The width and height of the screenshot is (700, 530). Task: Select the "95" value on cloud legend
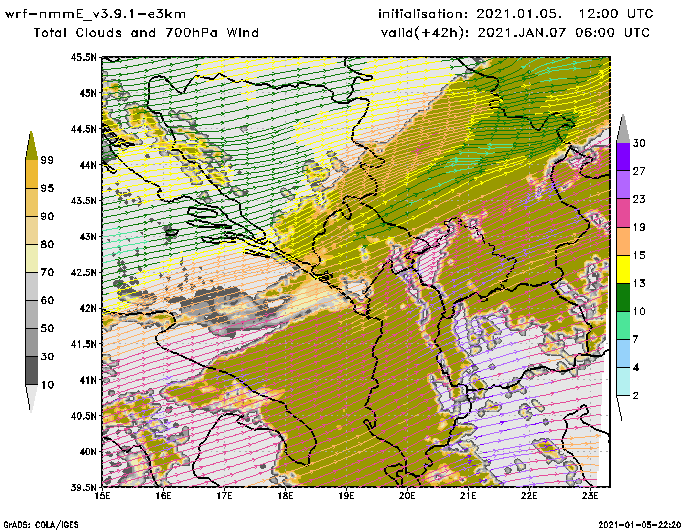point(47,188)
